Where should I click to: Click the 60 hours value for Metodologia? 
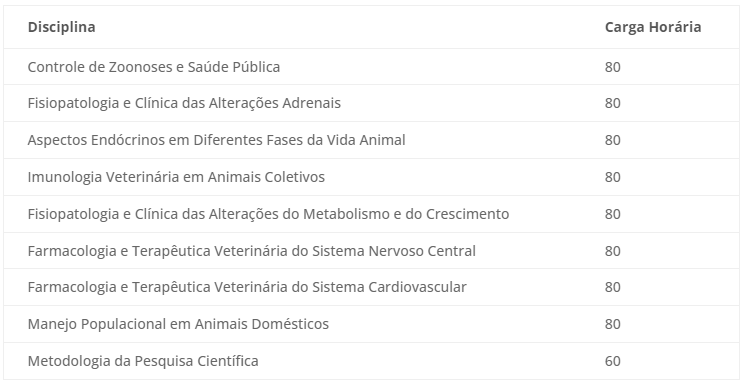point(612,361)
